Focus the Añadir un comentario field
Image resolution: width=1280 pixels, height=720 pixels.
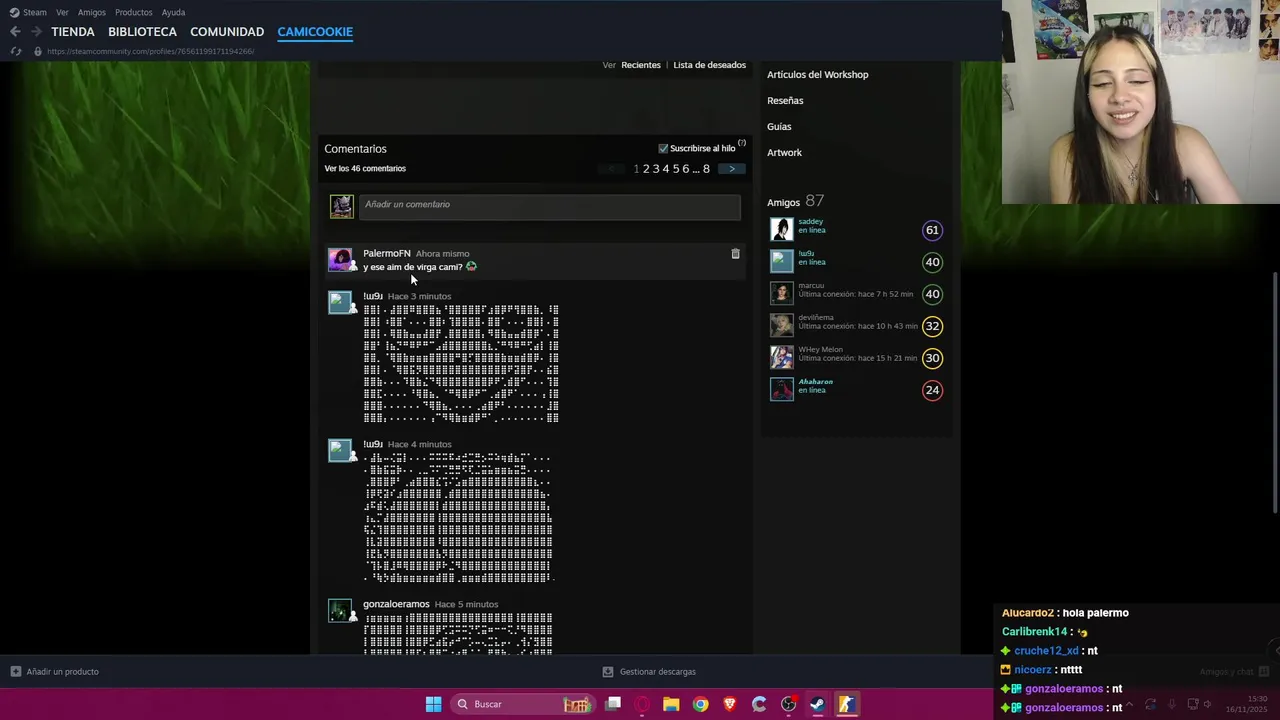(x=549, y=206)
